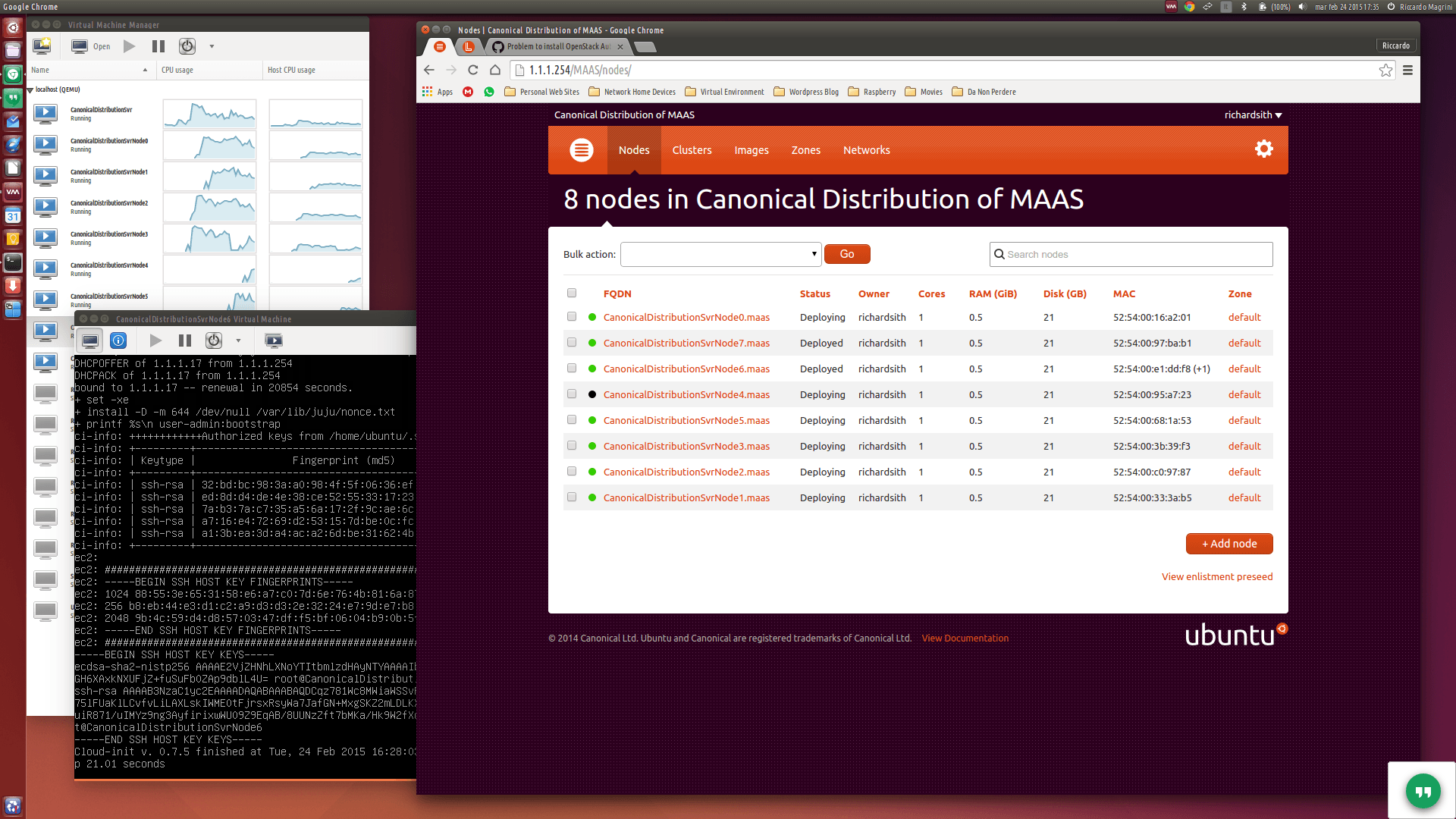1456x819 pixels.
Task: Open Apps bookmarks shortcut
Action: 438,92
